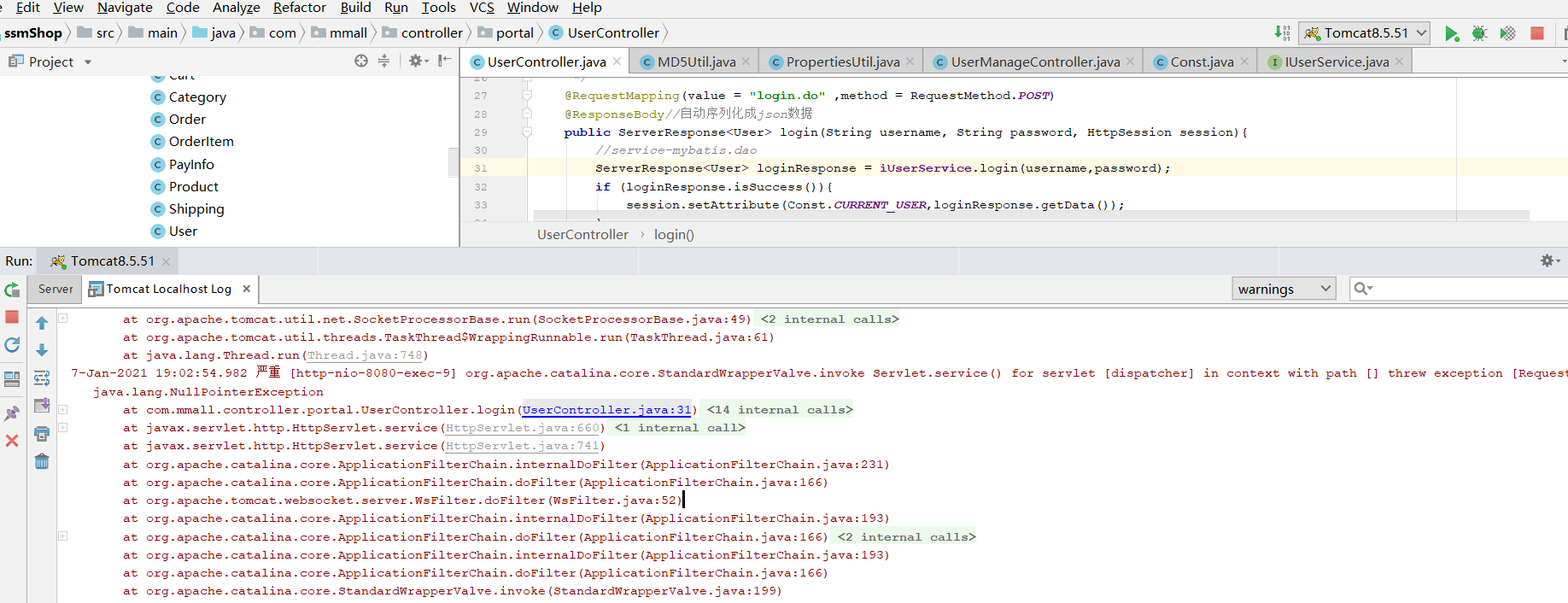Toggle scroll to end of console
Image resolution: width=1568 pixels, height=603 pixels.
(42, 406)
